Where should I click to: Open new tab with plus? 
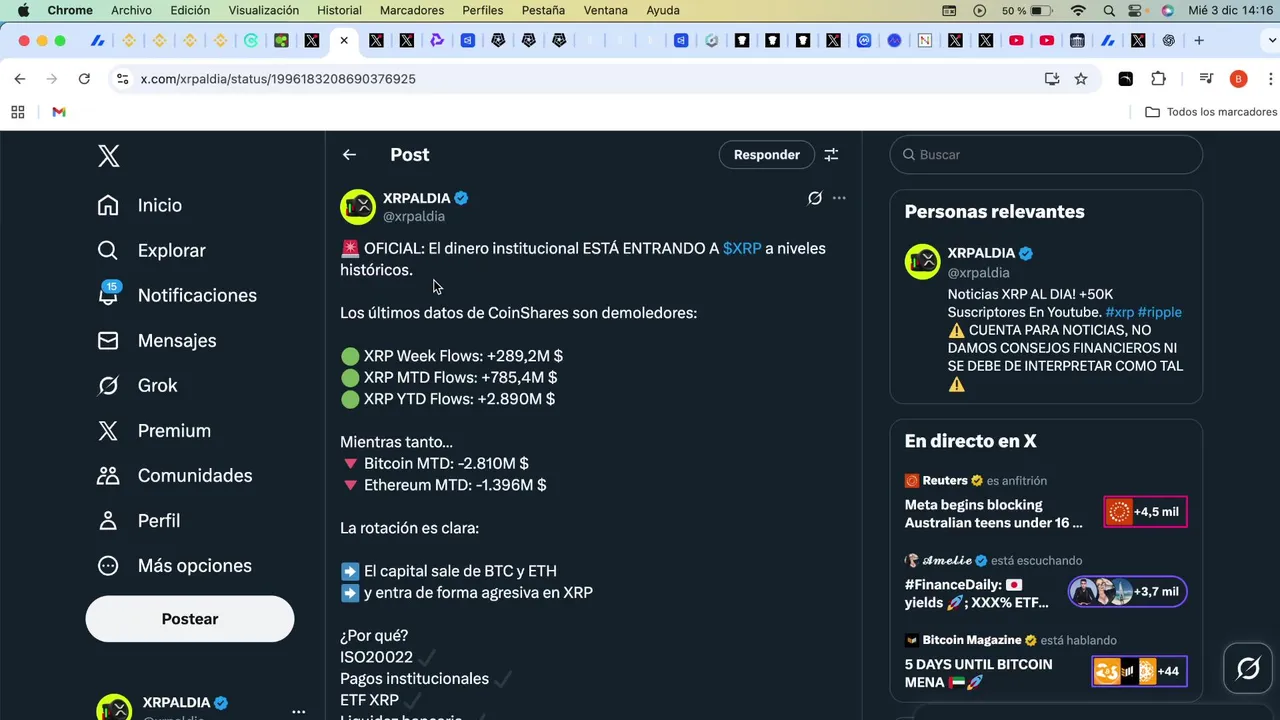click(x=1199, y=41)
